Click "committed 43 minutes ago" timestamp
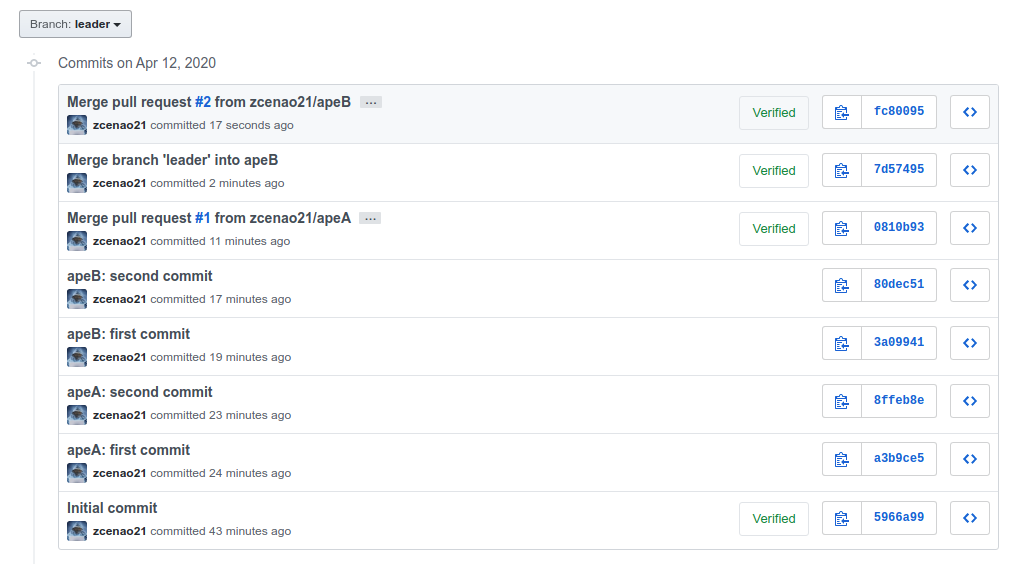Viewport: 1036px width, 564px height. pos(221,532)
